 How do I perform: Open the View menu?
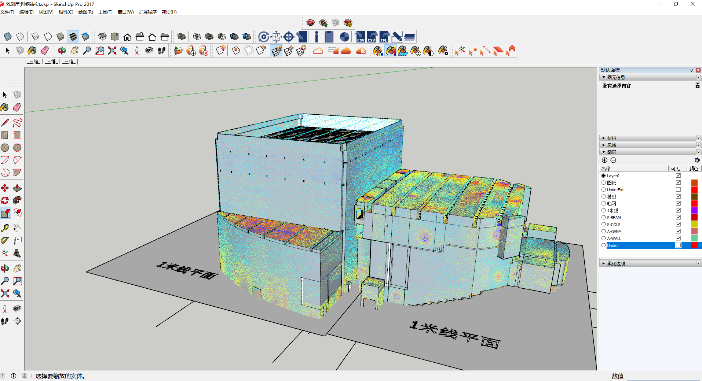46,12
